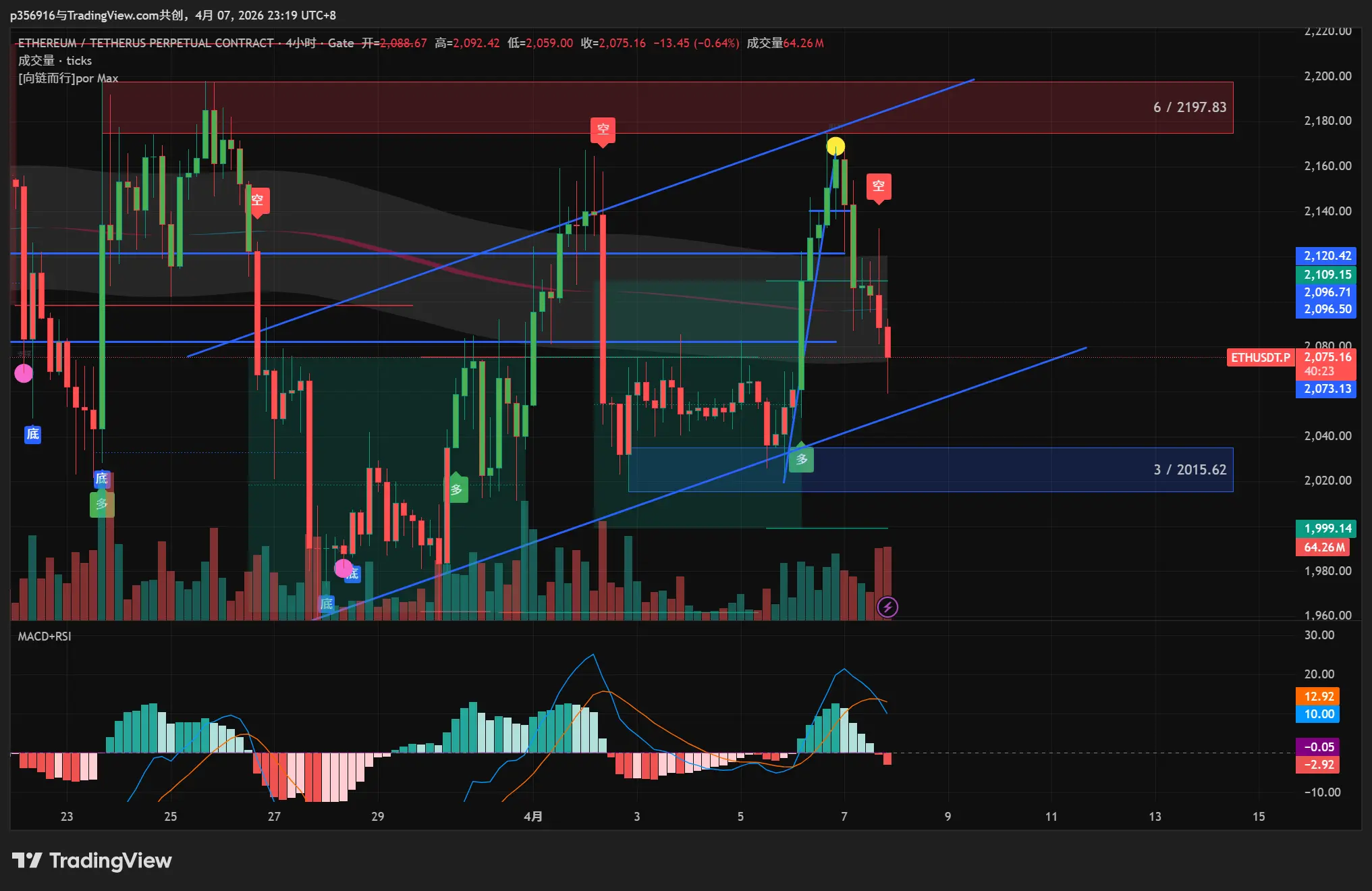This screenshot has height=891, width=1372.
Task: Click the blue 底 marker near the bottom of the March 28 volume bars
Action: pyautogui.click(x=327, y=603)
